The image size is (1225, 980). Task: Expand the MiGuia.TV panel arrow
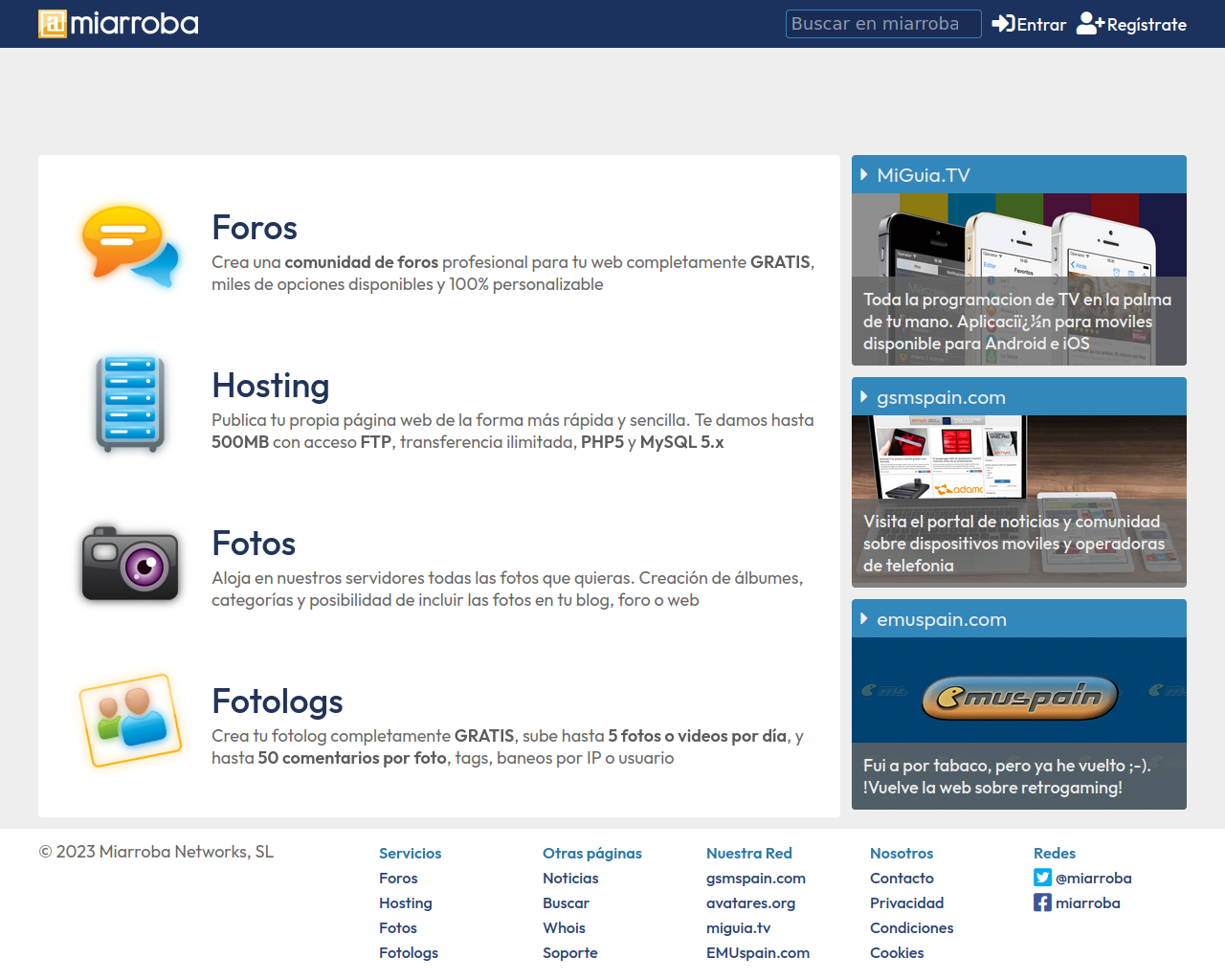pos(863,175)
